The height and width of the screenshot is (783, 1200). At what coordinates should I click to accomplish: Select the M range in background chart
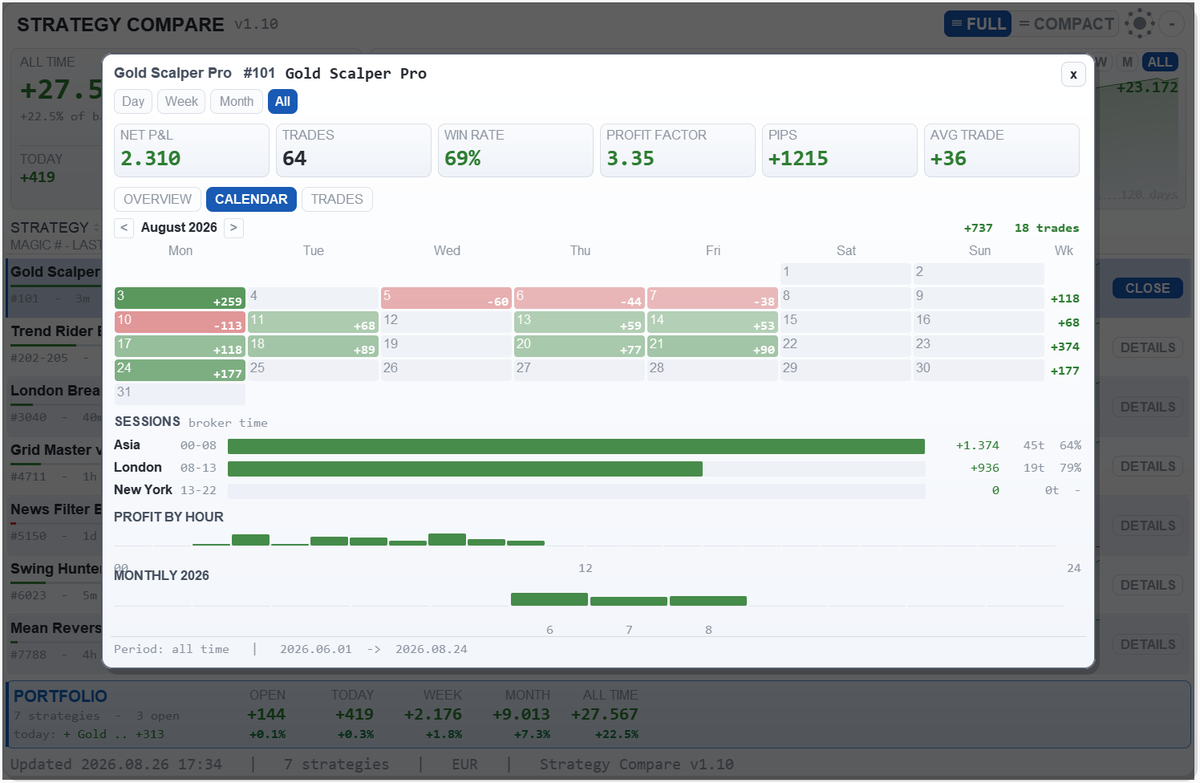pyautogui.click(x=1127, y=62)
